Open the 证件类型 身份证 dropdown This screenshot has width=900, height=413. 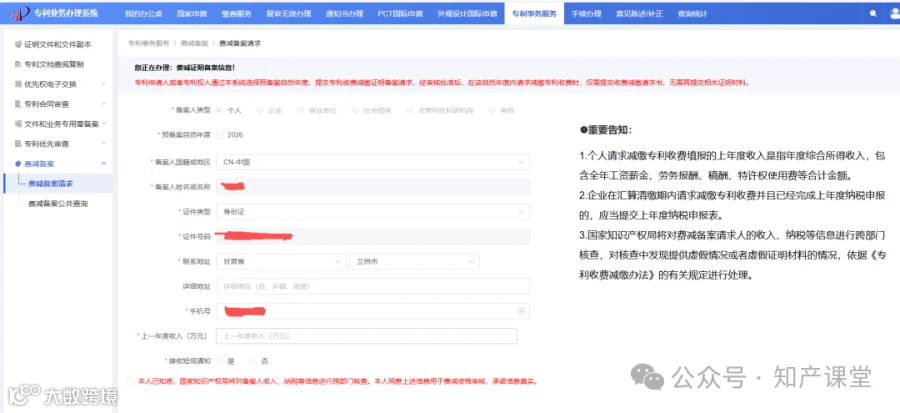click(x=373, y=212)
